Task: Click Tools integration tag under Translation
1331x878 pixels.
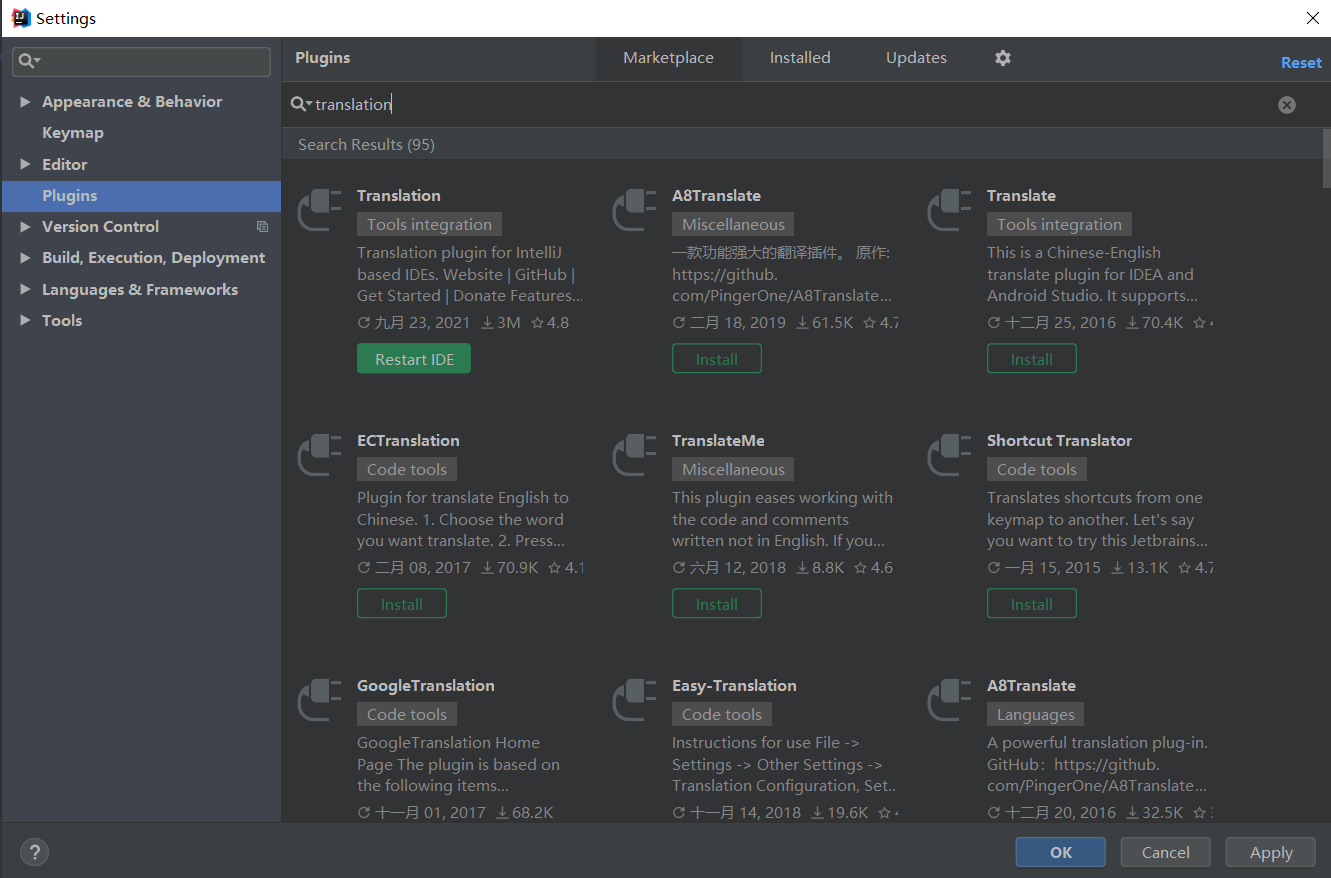Action: pyautogui.click(x=429, y=225)
